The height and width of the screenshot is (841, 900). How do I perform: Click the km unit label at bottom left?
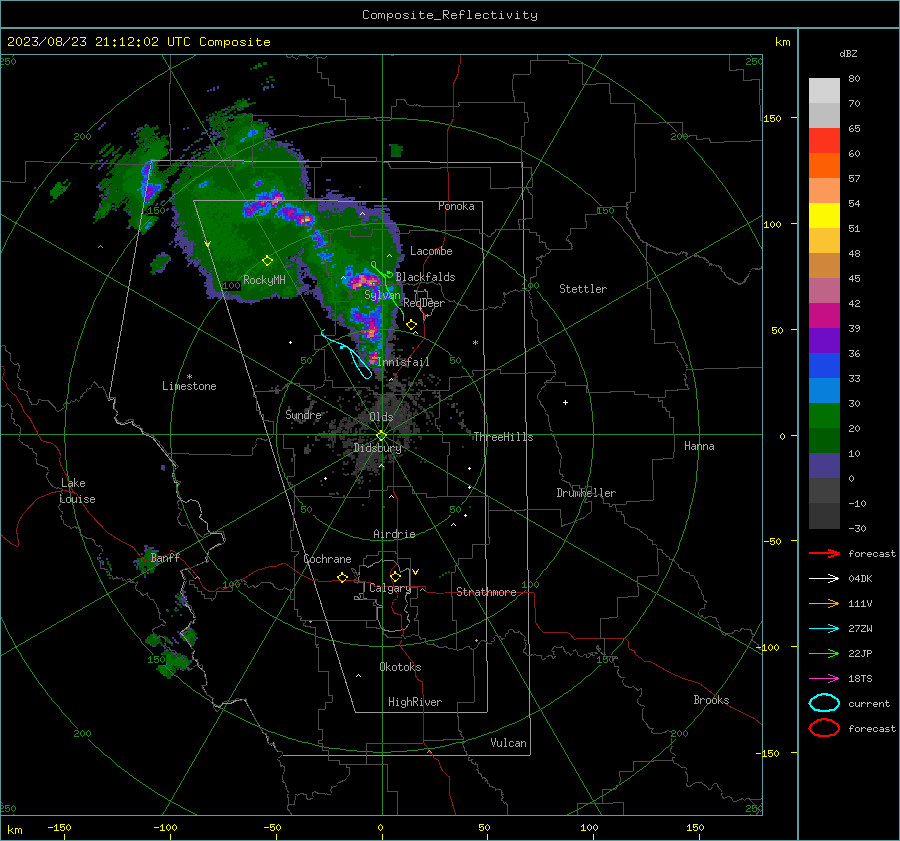pos(14,830)
